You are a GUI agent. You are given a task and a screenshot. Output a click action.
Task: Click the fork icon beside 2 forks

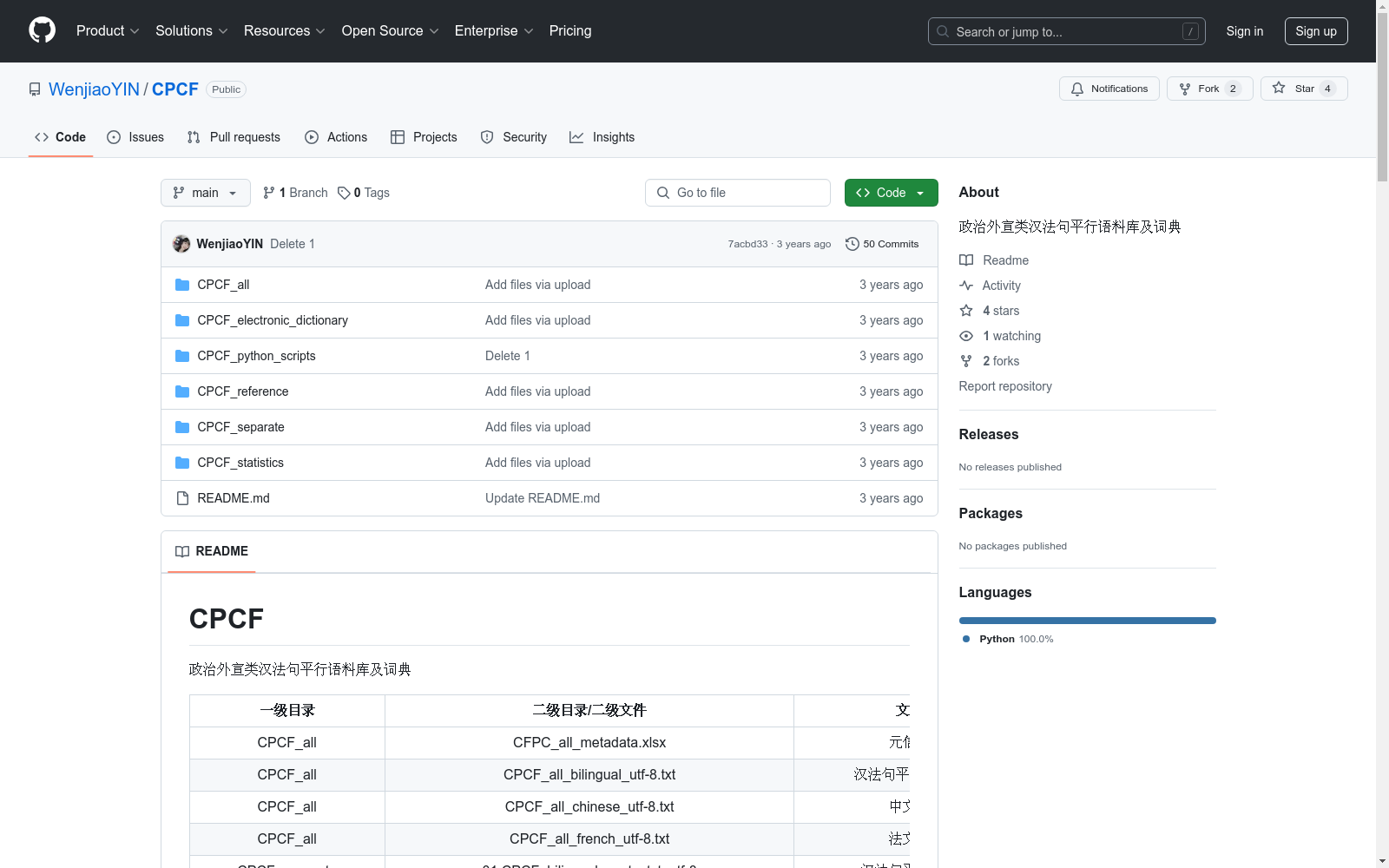click(966, 361)
